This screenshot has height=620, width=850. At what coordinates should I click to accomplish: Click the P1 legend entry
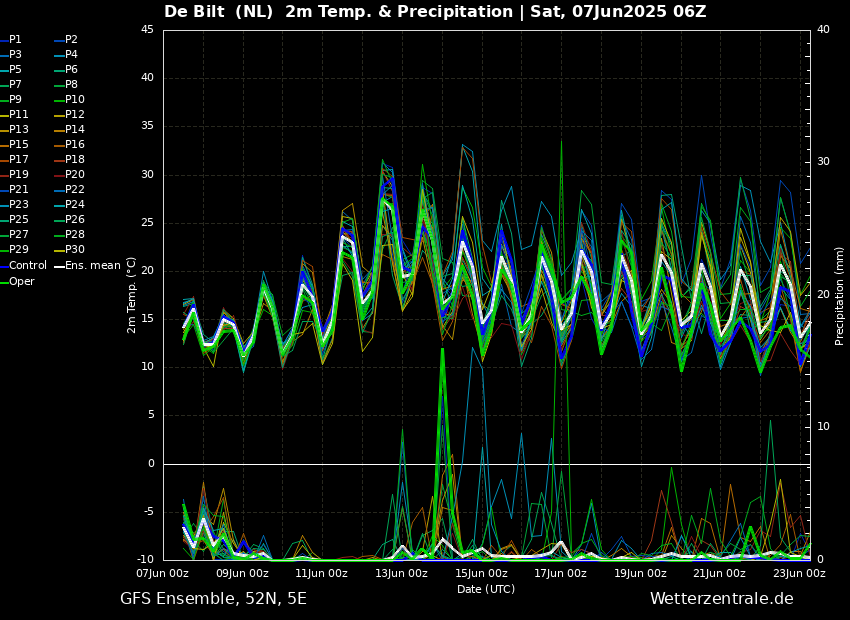point(11,40)
